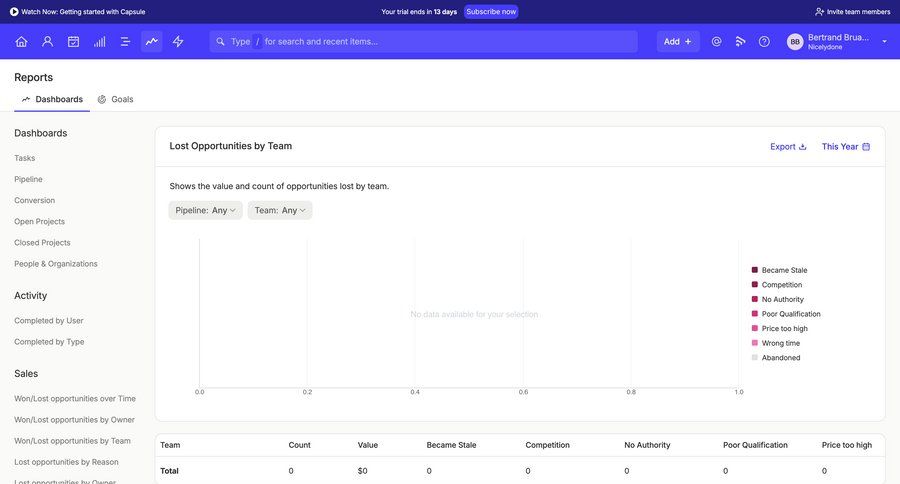Toggle the Became Stale legend entry
The height and width of the screenshot is (484, 900).
tap(783, 270)
